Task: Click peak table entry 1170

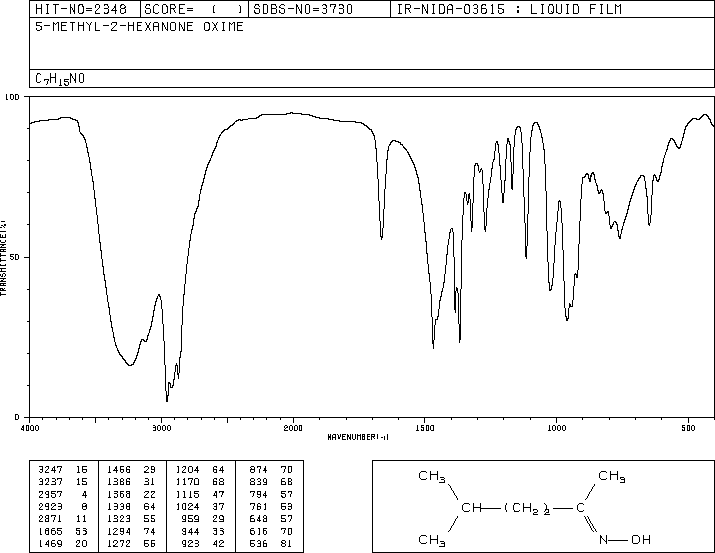Action: tap(187, 482)
